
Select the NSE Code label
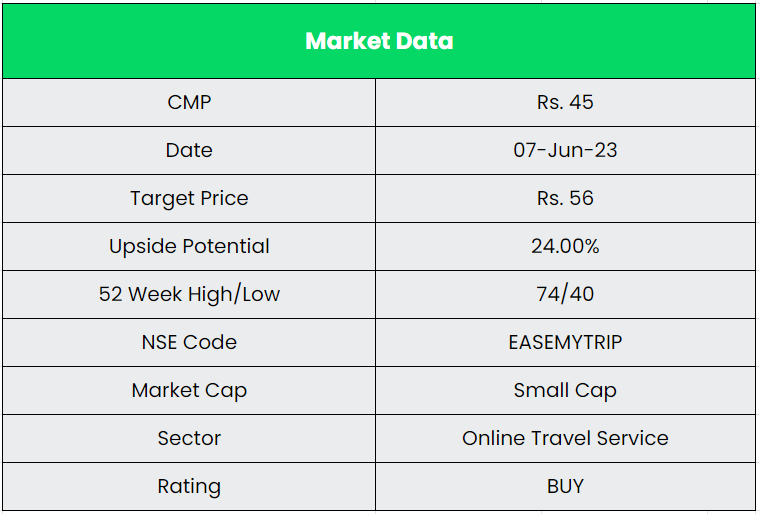(189, 342)
